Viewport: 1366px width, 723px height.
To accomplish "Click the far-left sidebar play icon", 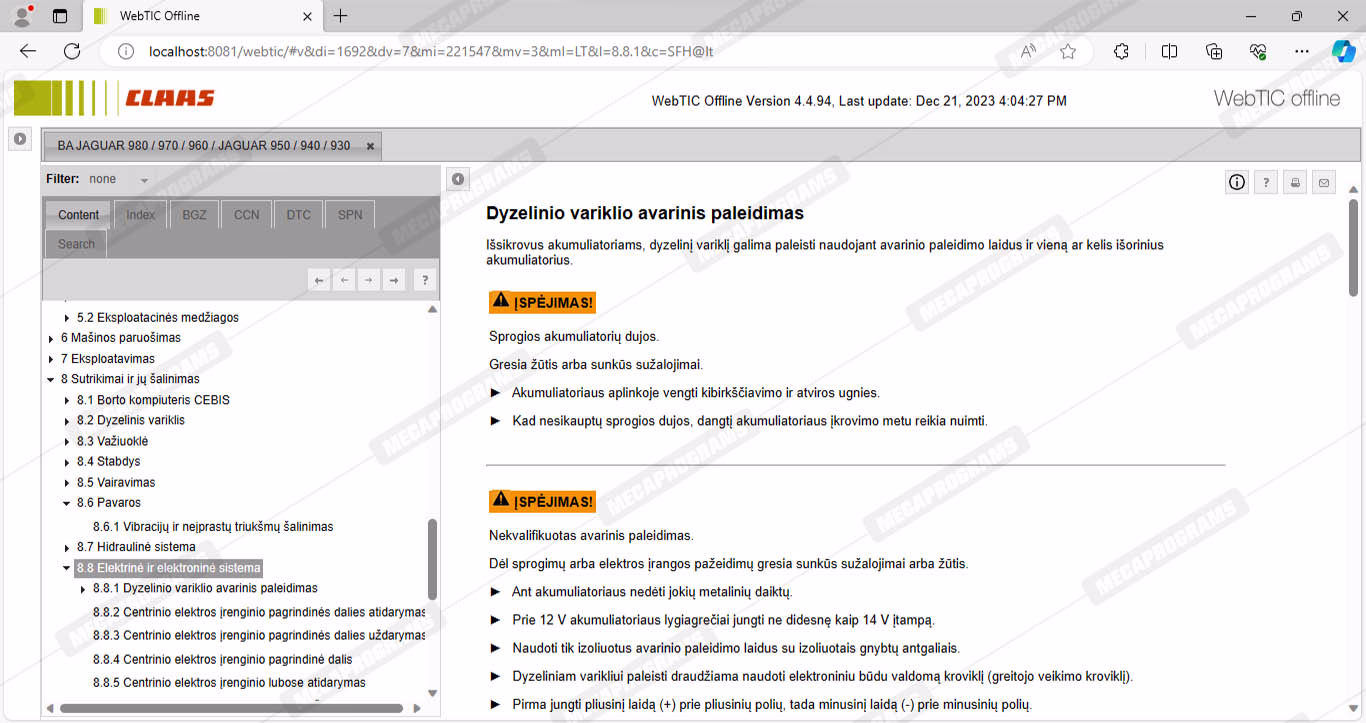I will [19, 139].
